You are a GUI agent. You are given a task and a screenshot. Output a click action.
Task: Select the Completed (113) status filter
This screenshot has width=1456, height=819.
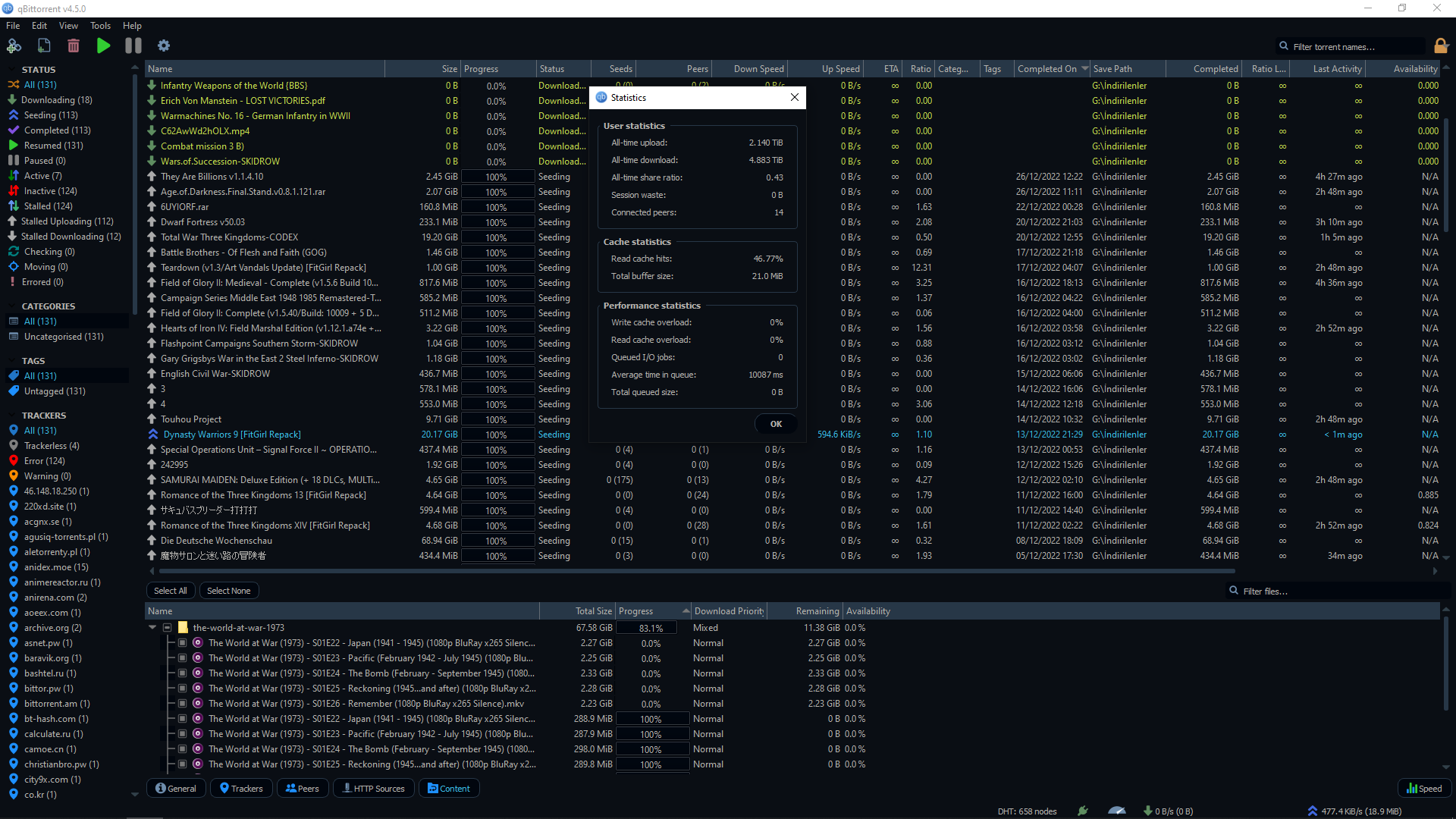57,130
